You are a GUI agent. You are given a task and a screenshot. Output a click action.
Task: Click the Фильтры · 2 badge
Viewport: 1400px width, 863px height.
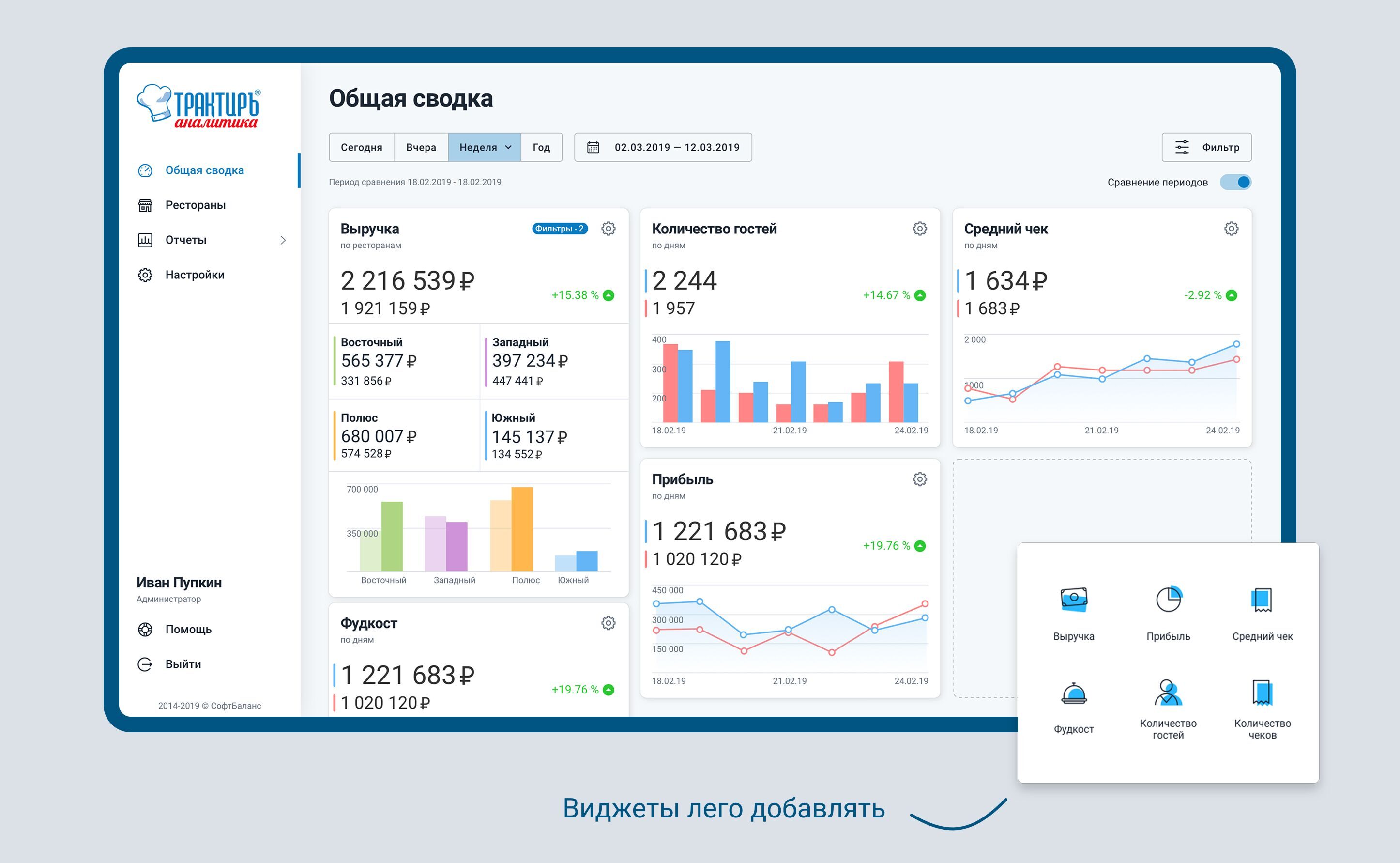pyautogui.click(x=559, y=229)
